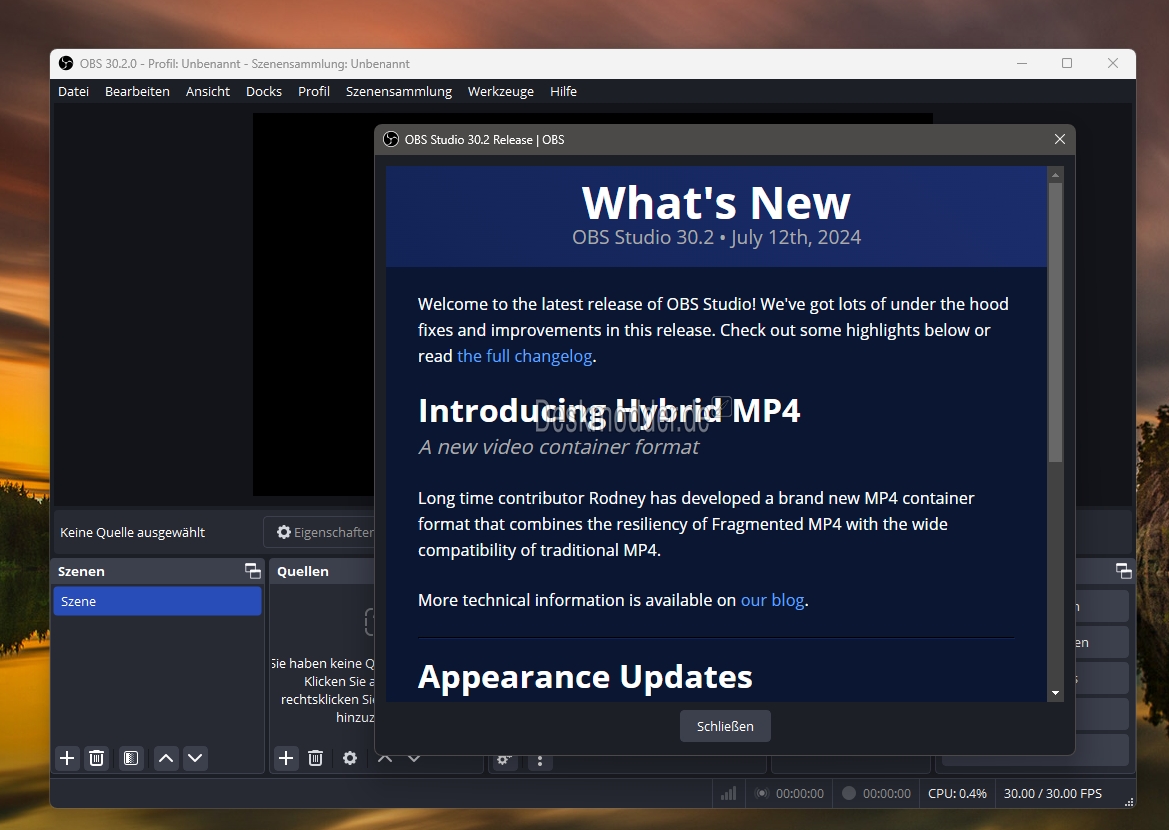
Task: Remove source with the Quellen trash icon
Action: coord(315,758)
